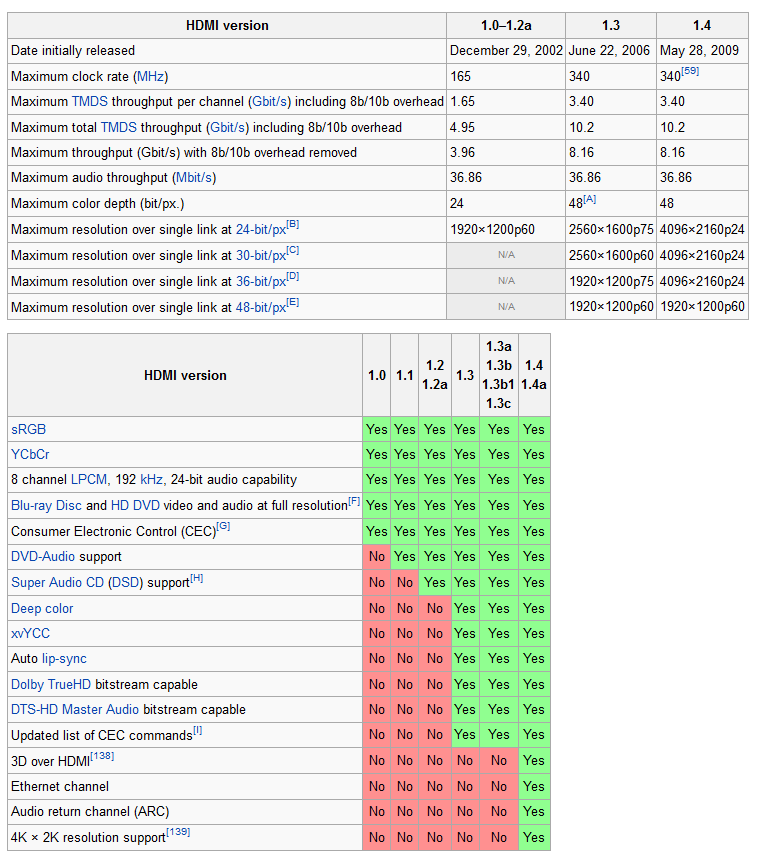Click footnote [B] after 24-bit/px
The height and width of the screenshot is (860, 758).
293,224
